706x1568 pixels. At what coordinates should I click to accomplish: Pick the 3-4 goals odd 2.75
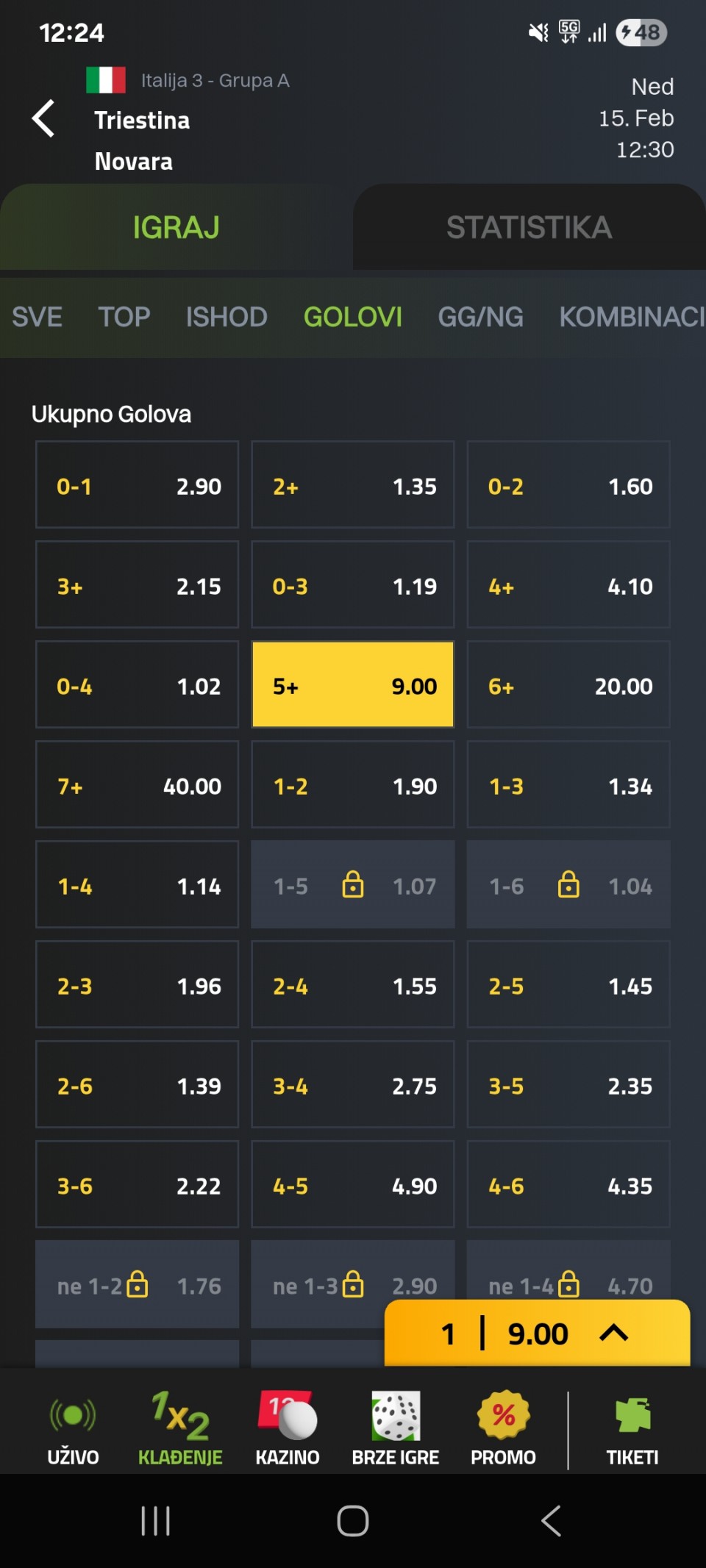[x=353, y=1085]
